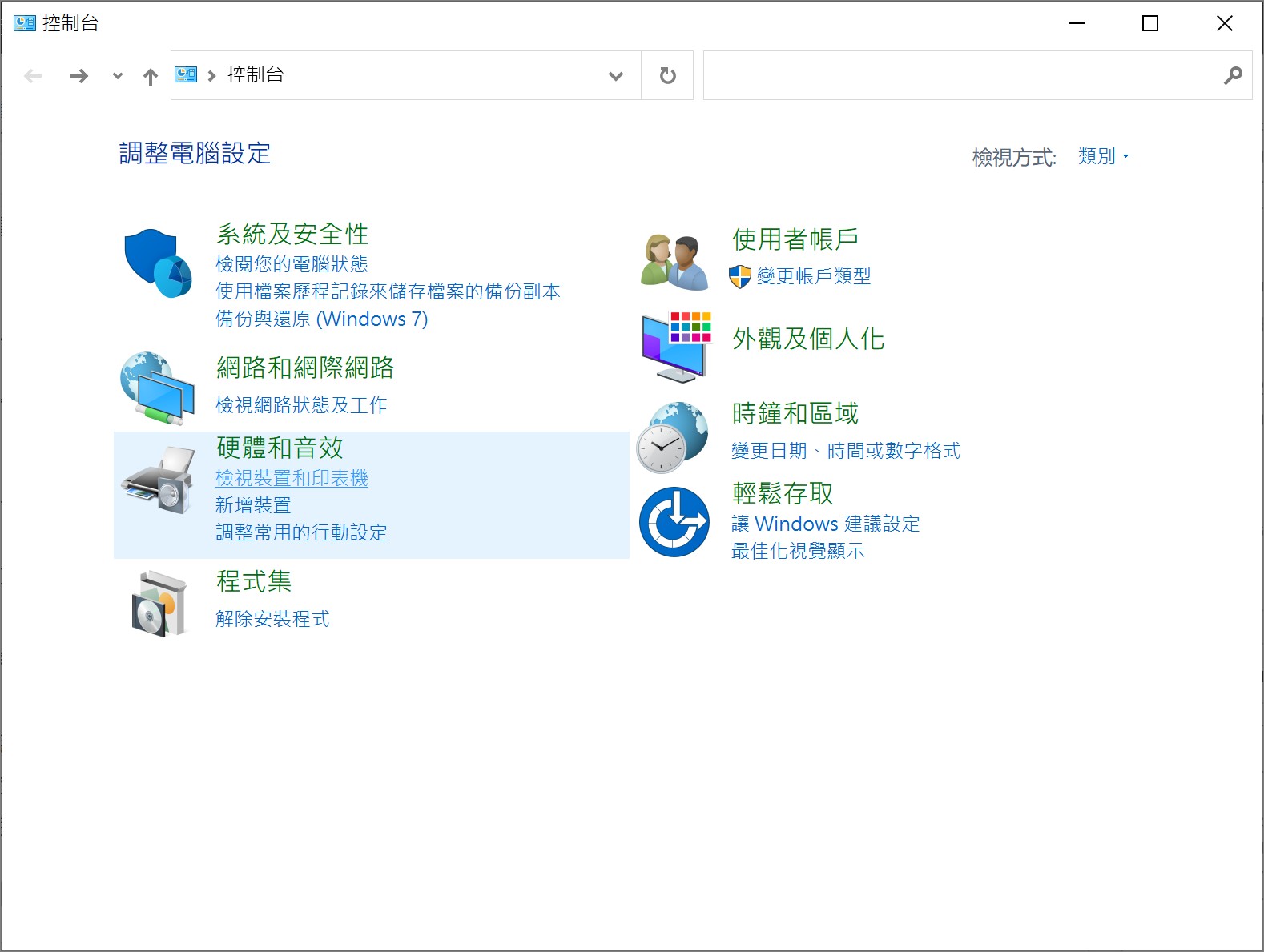
Task: Open recent locations dropdown arrow
Action: pos(118,76)
